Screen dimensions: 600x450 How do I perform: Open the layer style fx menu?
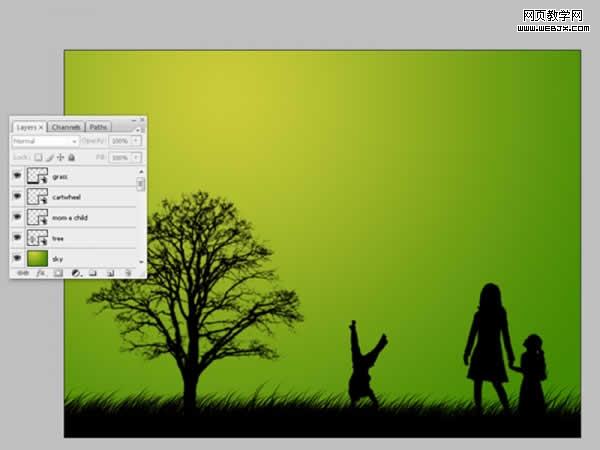point(41,273)
